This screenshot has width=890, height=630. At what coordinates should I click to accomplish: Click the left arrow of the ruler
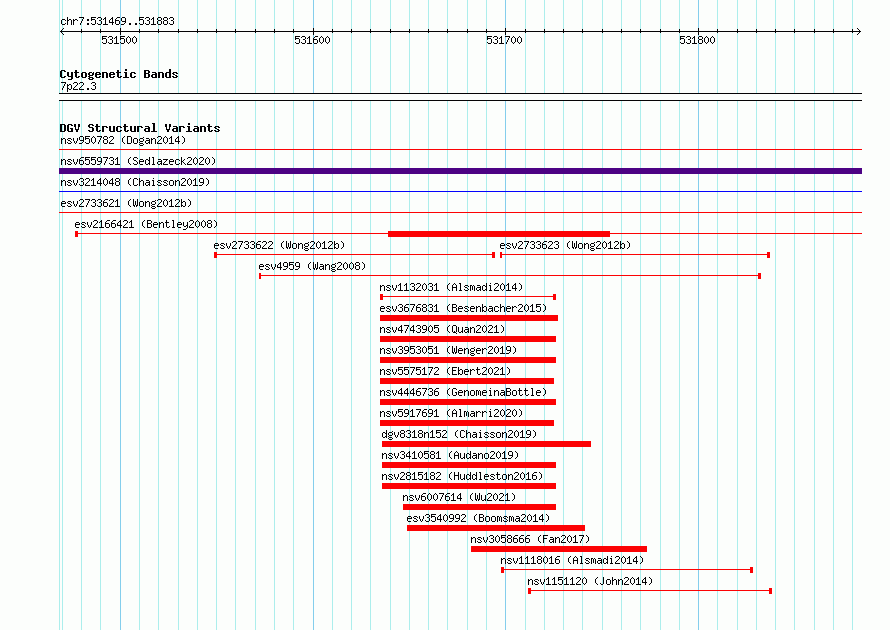62,31
